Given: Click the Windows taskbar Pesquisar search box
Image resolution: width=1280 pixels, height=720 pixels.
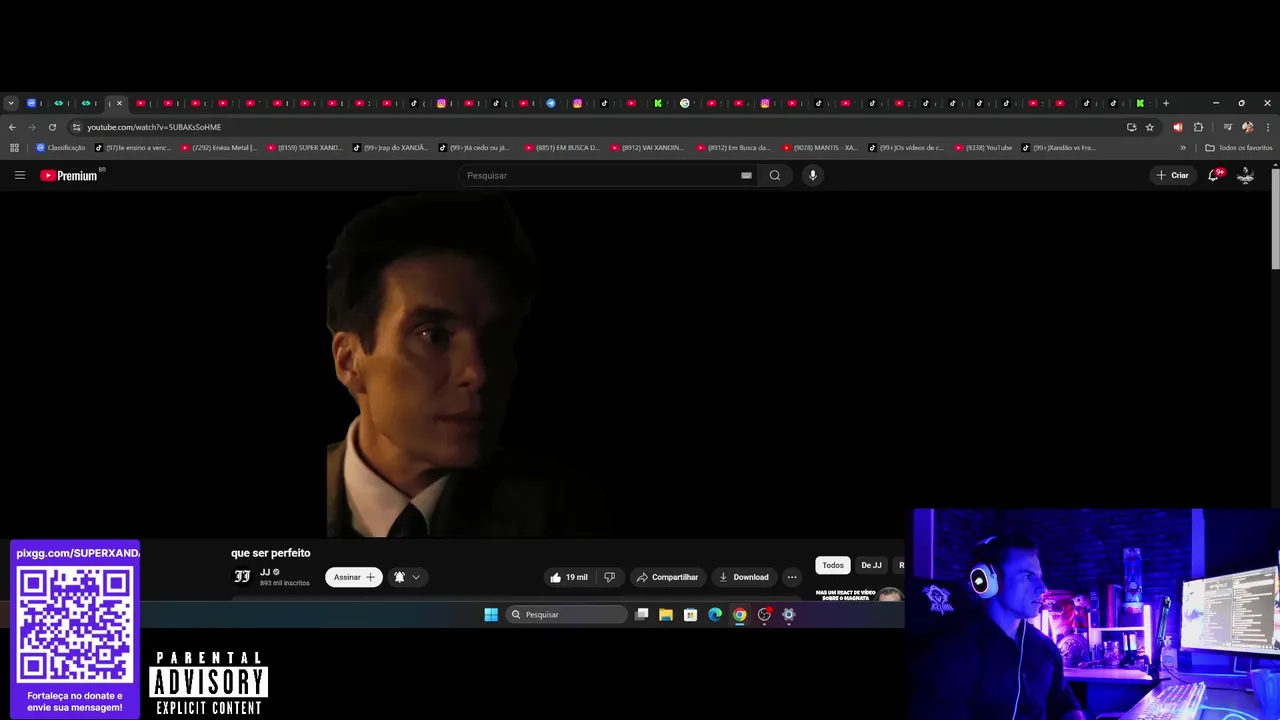Looking at the screenshot, I should 566,614.
